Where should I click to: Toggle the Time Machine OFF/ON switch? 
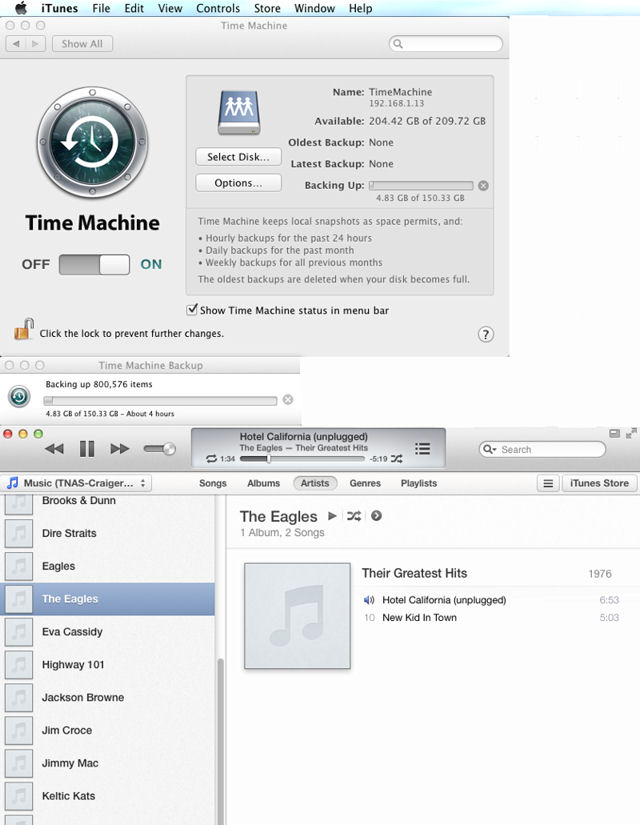click(94, 264)
